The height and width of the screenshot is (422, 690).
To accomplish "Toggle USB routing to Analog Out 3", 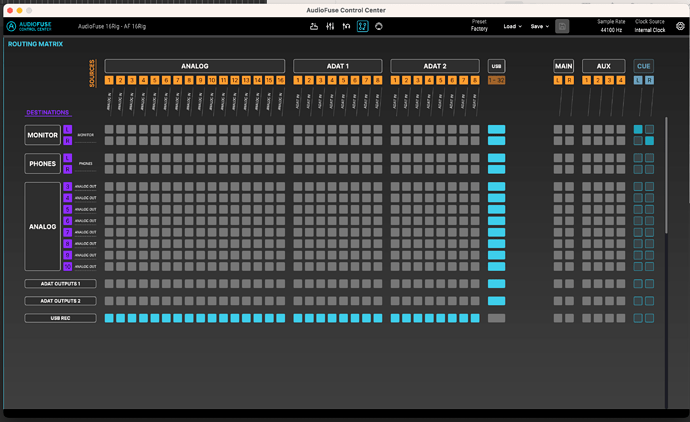I will point(496,187).
